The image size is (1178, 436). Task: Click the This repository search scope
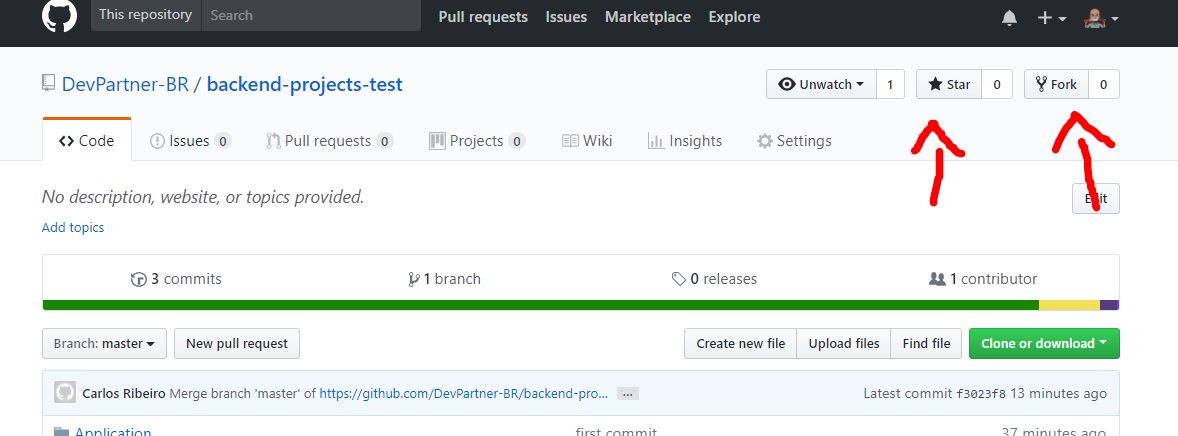[x=146, y=15]
